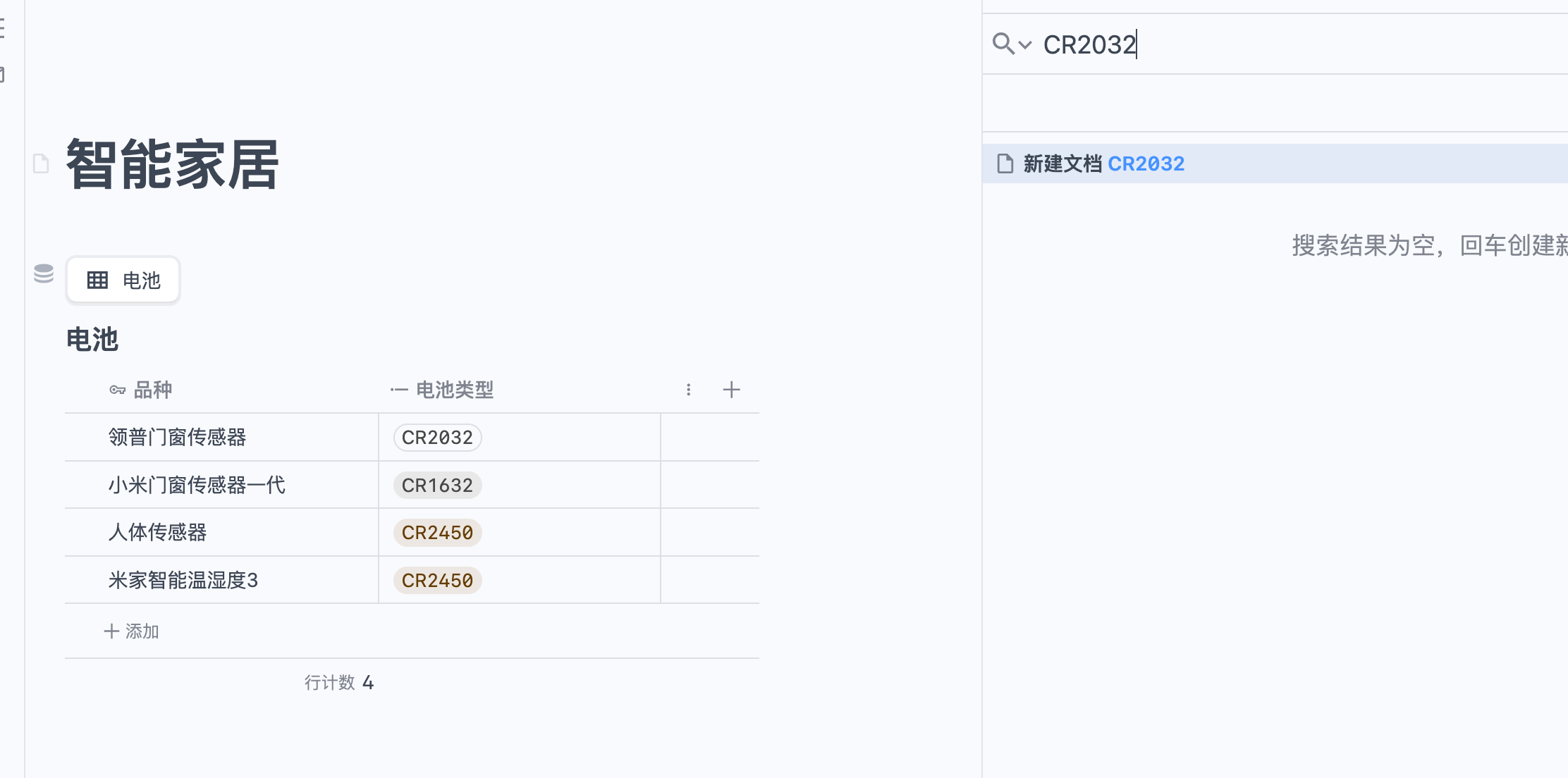This screenshot has height=778, width=1568.
Task: Click the 人体传感器 row cell
Action: click(x=157, y=533)
